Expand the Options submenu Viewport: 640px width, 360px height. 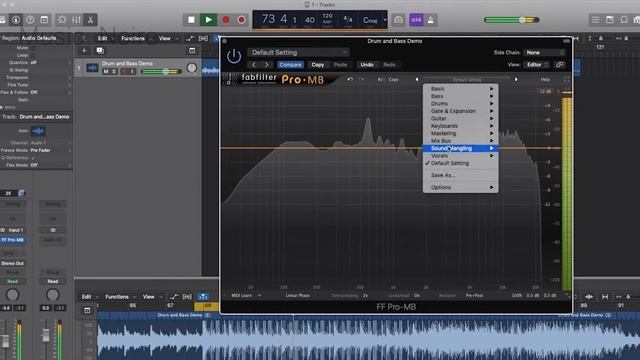pyautogui.click(x=460, y=187)
